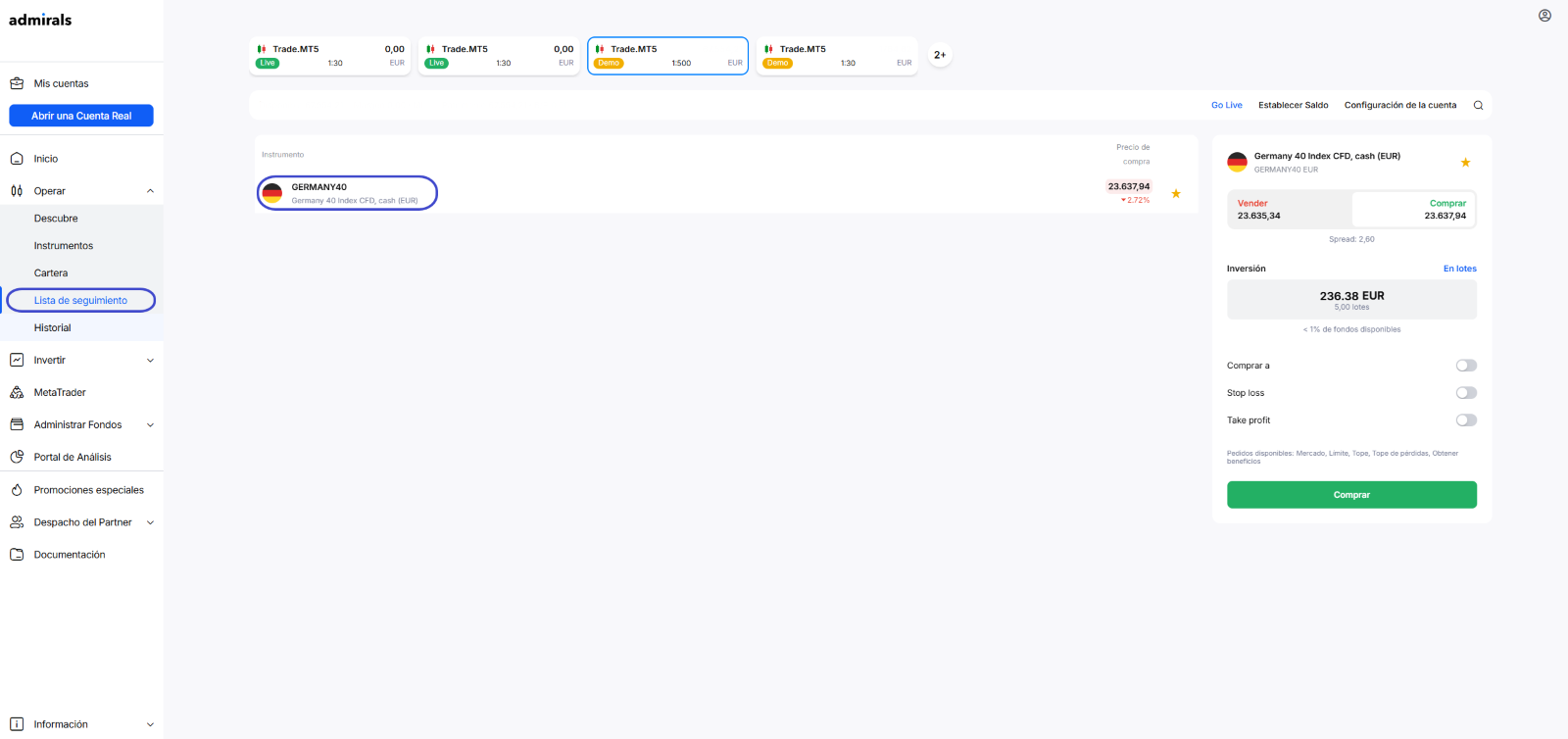Click the German flag in the order panel
The height and width of the screenshot is (739, 1568).
[x=1237, y=162]
